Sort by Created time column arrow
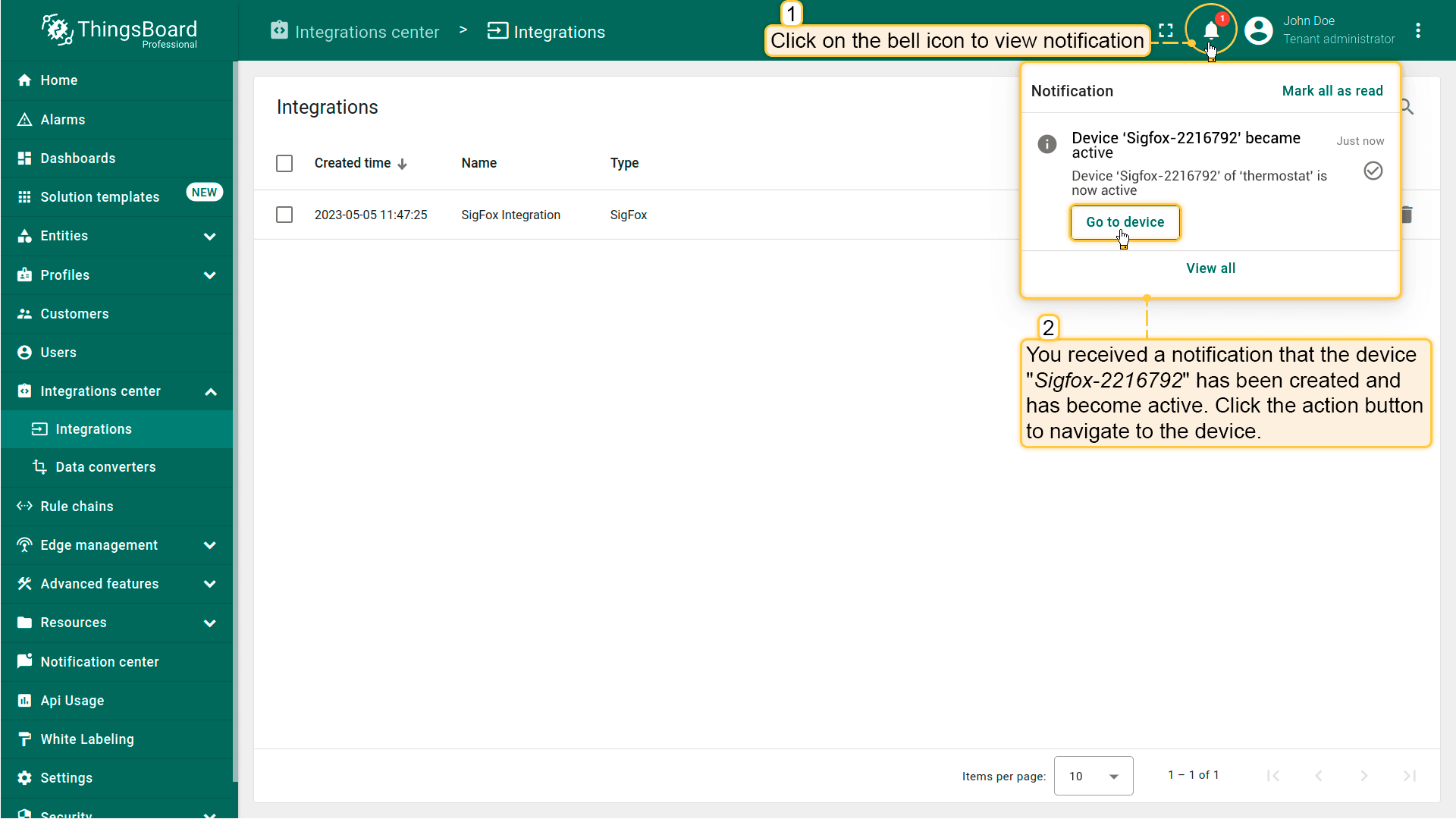The height and width of the screenshot is (819, 1456). [x=403, y=164]
